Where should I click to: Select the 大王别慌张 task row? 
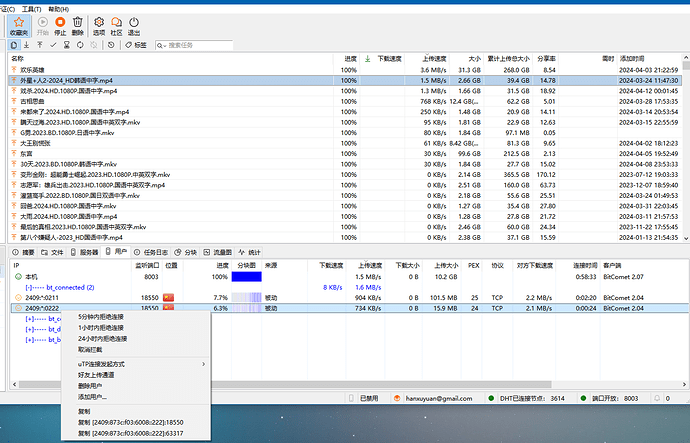click(x=345, y=143)
